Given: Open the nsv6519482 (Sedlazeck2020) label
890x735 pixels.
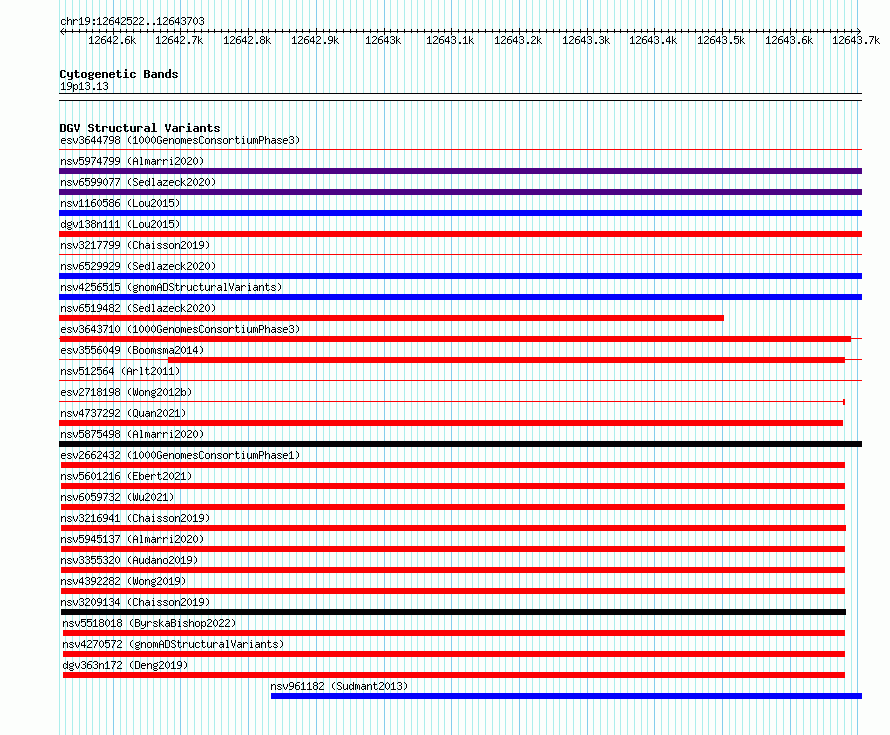Looking at the screenshot, I should click(138, 308).
